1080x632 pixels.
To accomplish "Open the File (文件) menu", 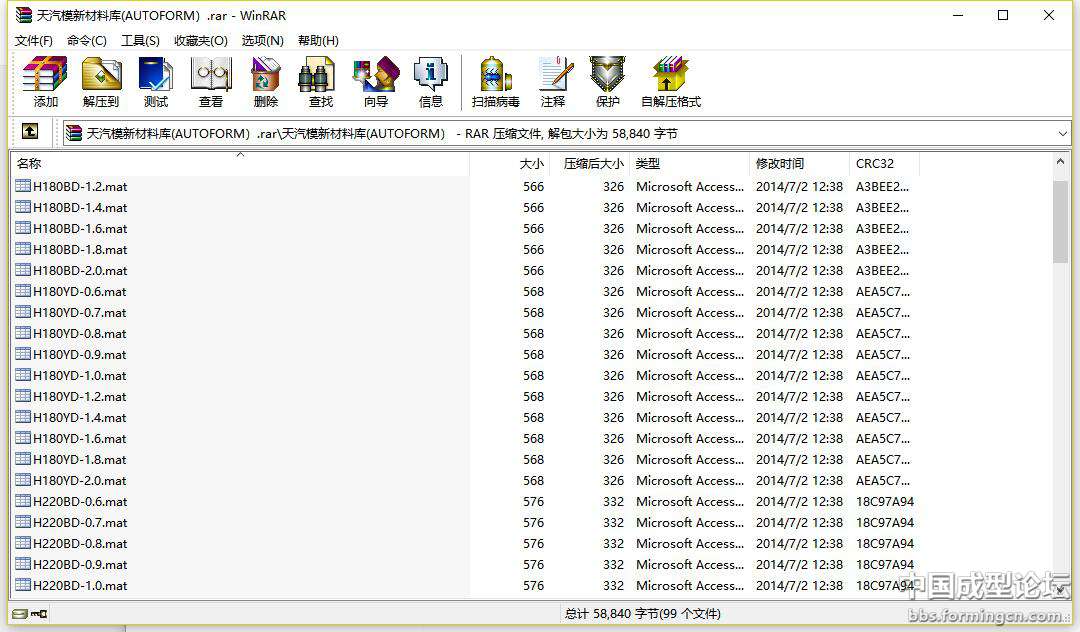I will (x=33, y=40).
